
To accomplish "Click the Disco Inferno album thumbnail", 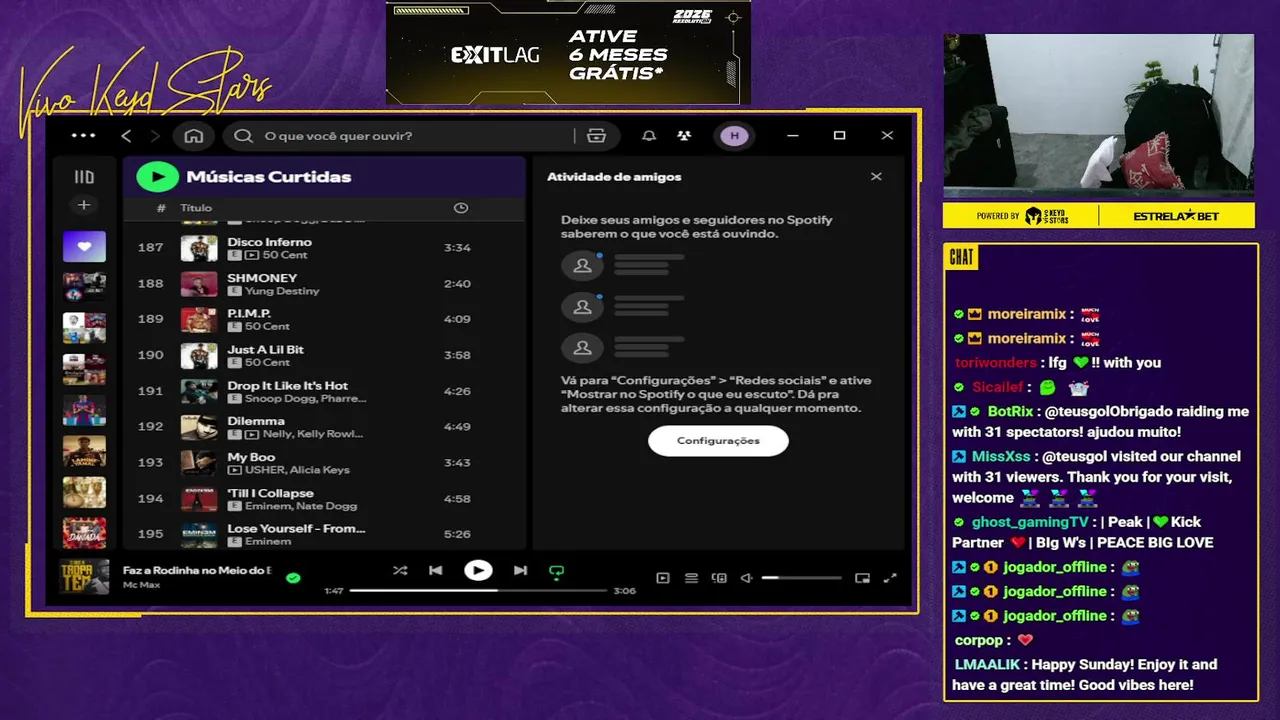I will click(x=199, y=248).
